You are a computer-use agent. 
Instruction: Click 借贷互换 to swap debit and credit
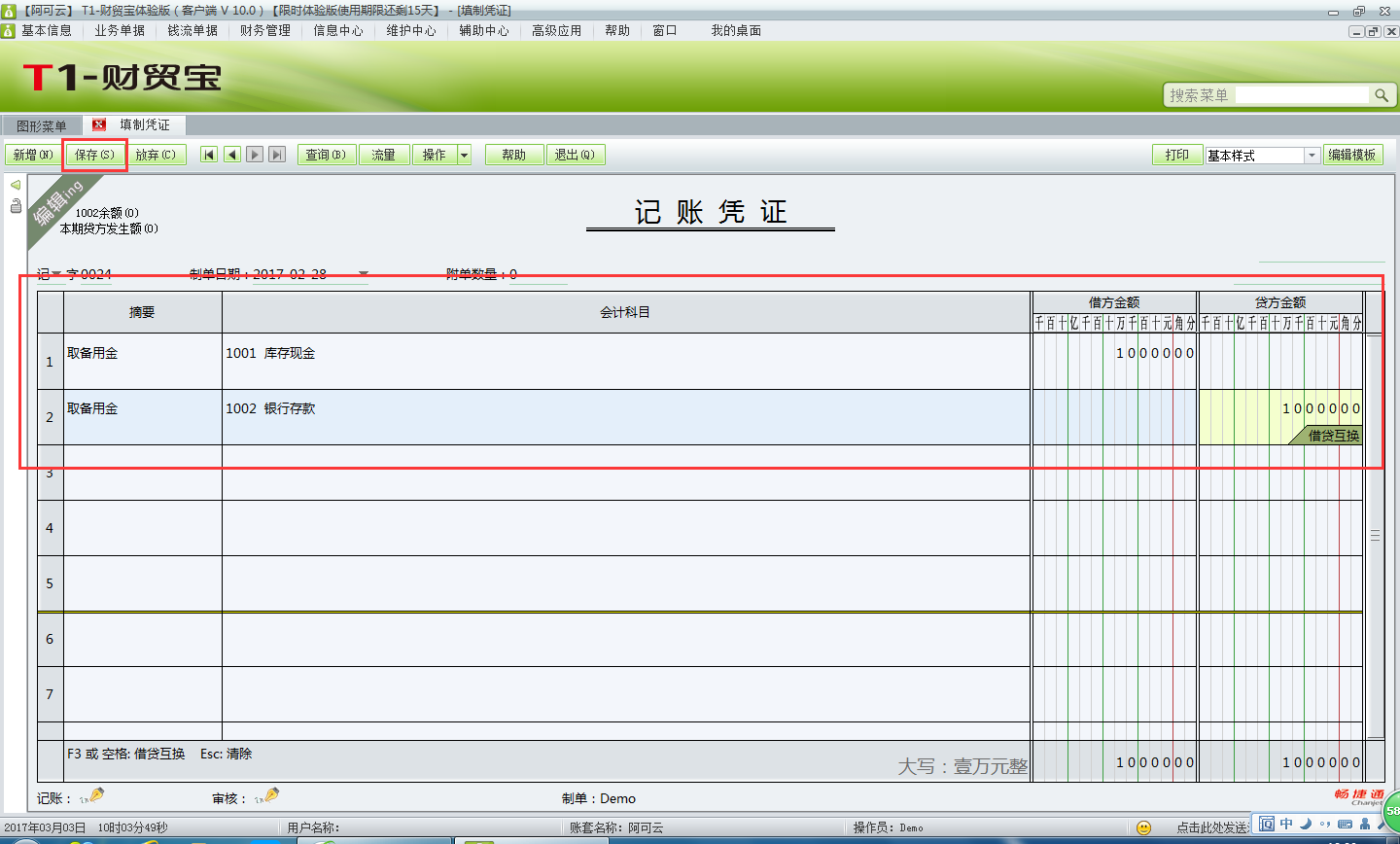1332,437
